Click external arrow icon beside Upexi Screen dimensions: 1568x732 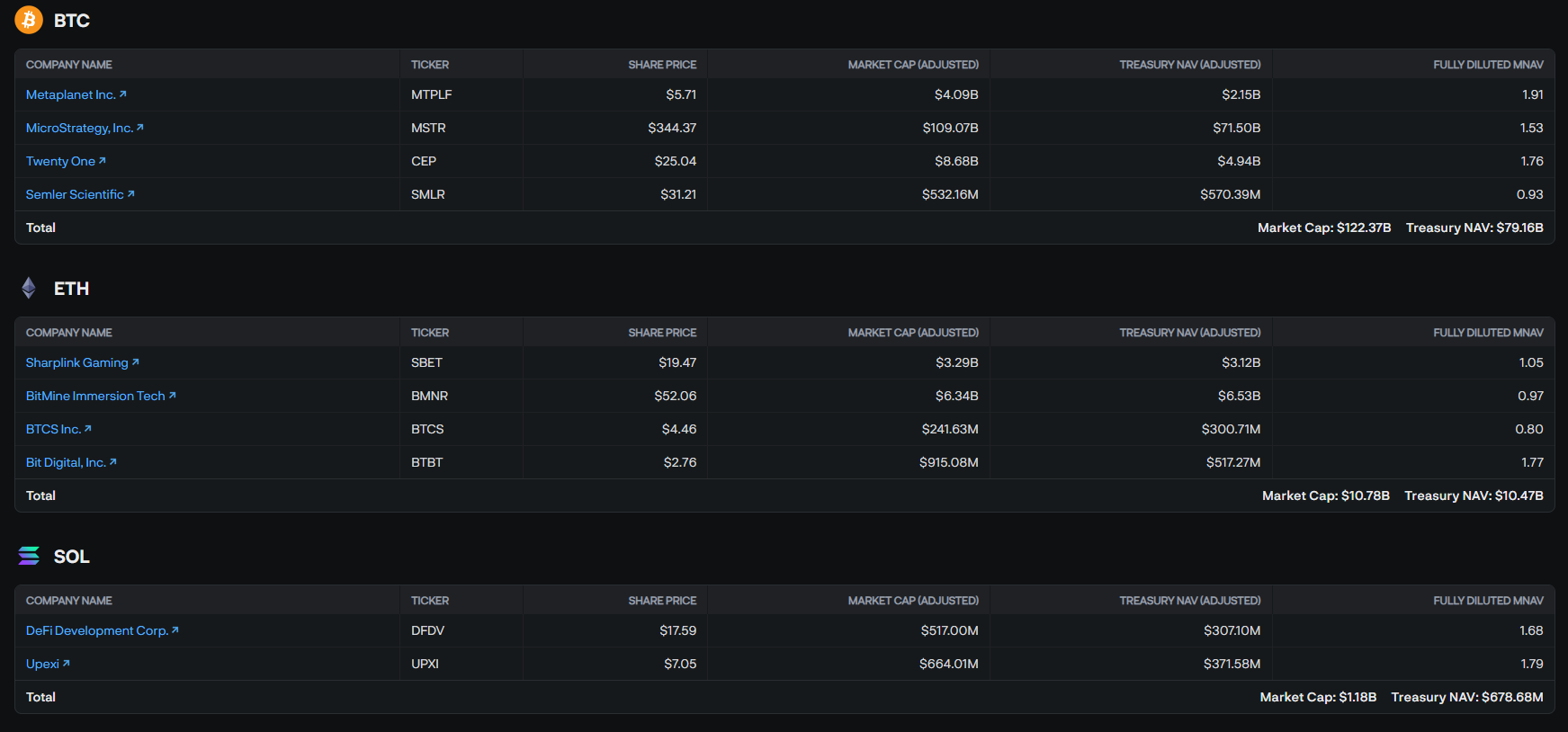(66, 663)
